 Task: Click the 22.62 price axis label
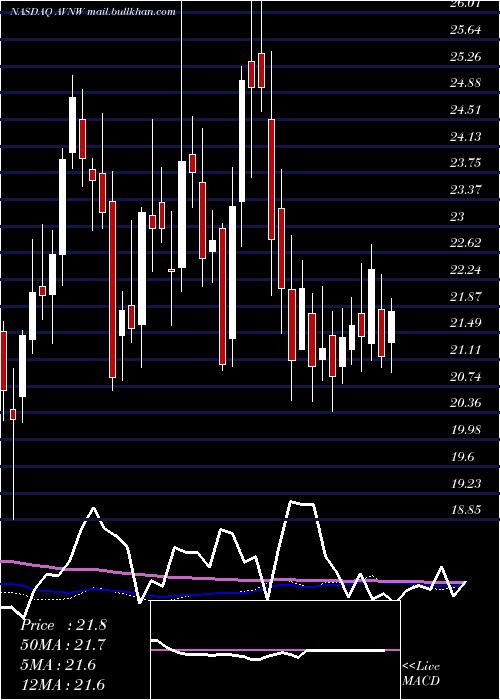tap(466, 243)
